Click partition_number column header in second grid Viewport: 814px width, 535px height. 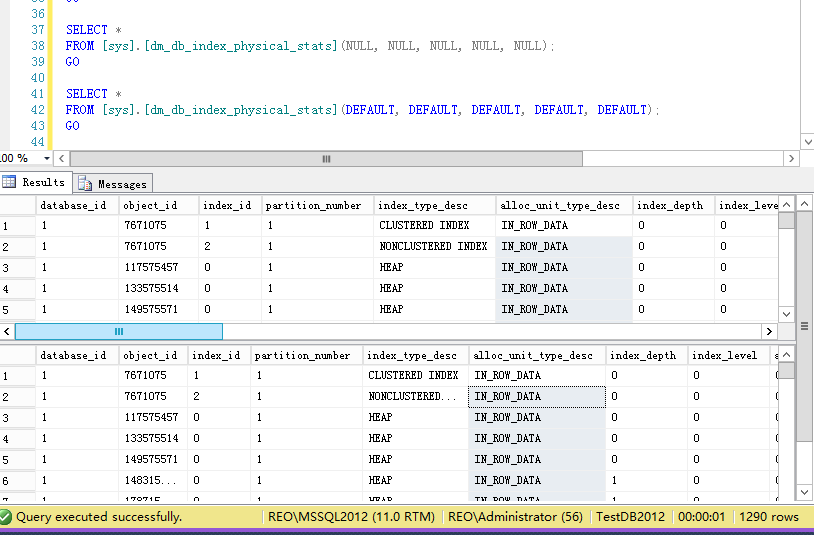pyautogui.click(x=304, y=356)
